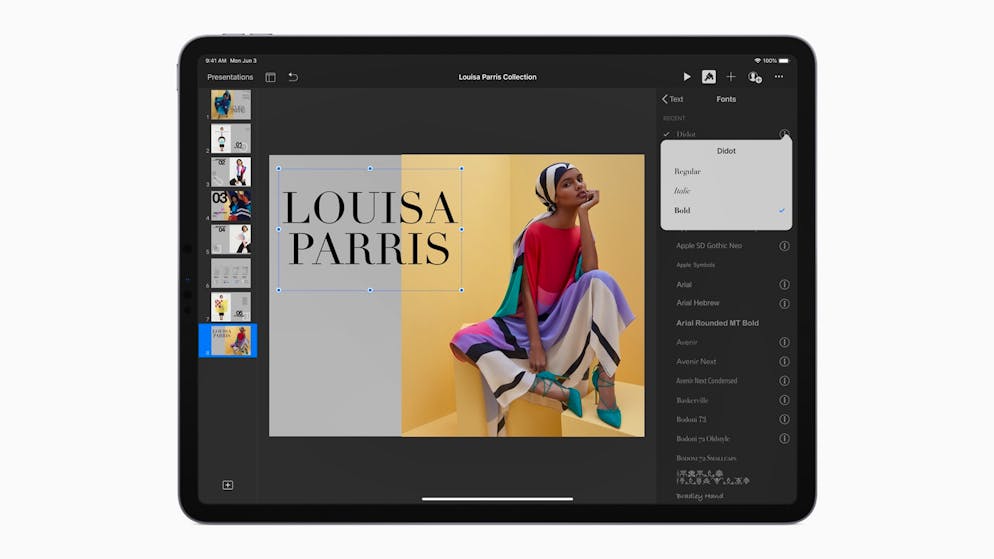Choose the Avenir Next font
Screen dimensions: 994x559
(x=696, y=361)
